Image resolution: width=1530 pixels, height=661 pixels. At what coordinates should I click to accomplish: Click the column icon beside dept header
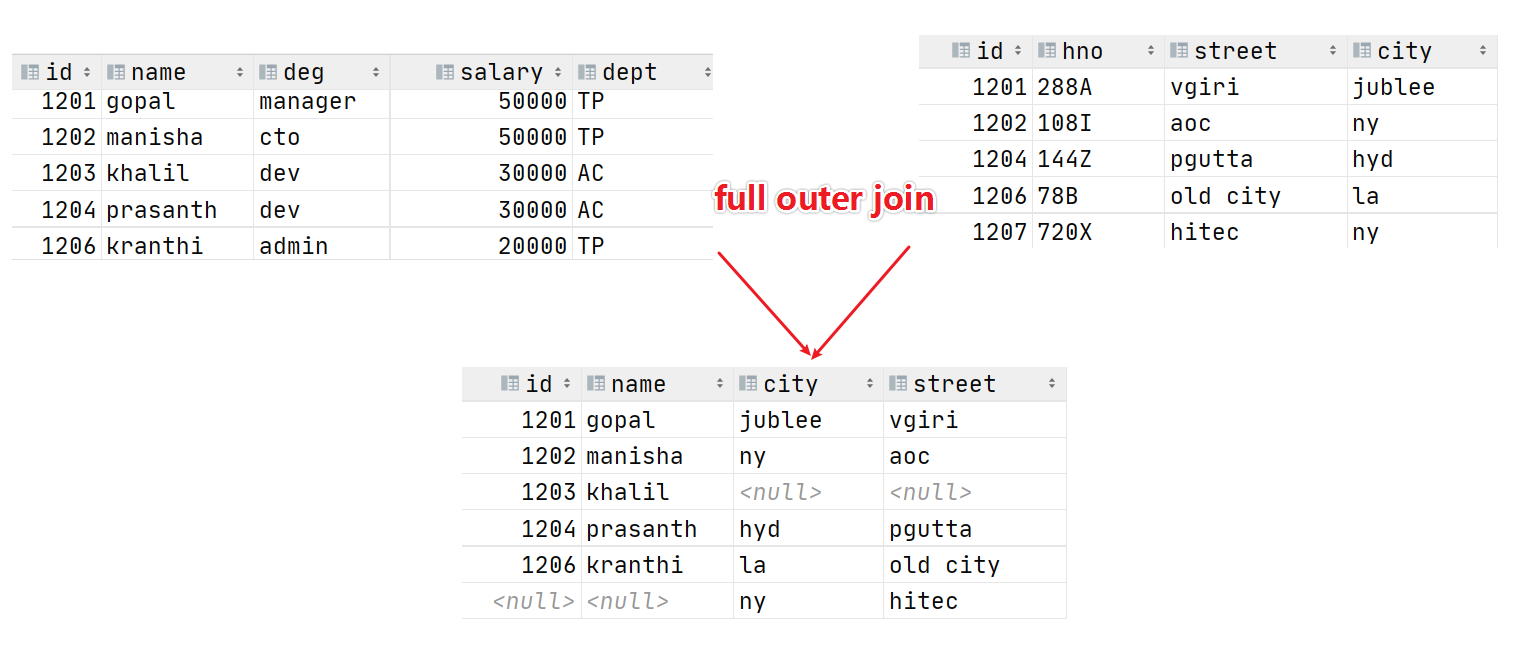[x=587, y=72]
